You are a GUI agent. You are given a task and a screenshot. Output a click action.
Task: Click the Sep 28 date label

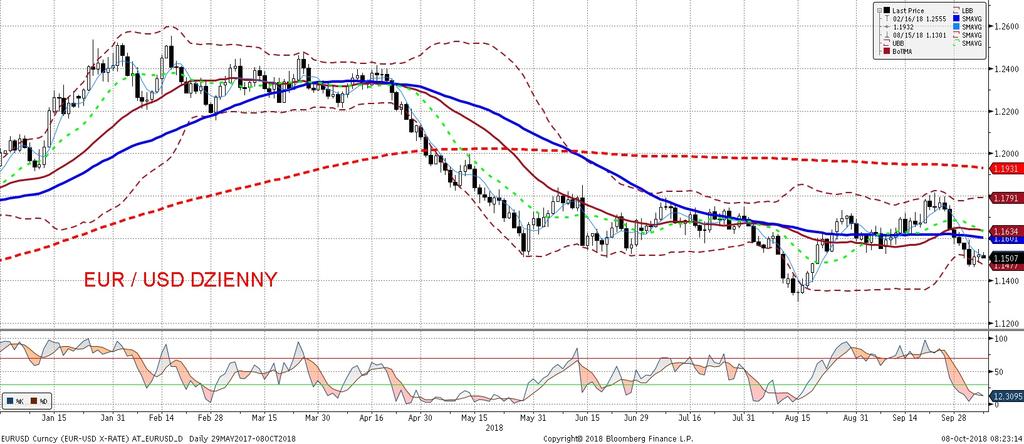click(x=953, y=417)
